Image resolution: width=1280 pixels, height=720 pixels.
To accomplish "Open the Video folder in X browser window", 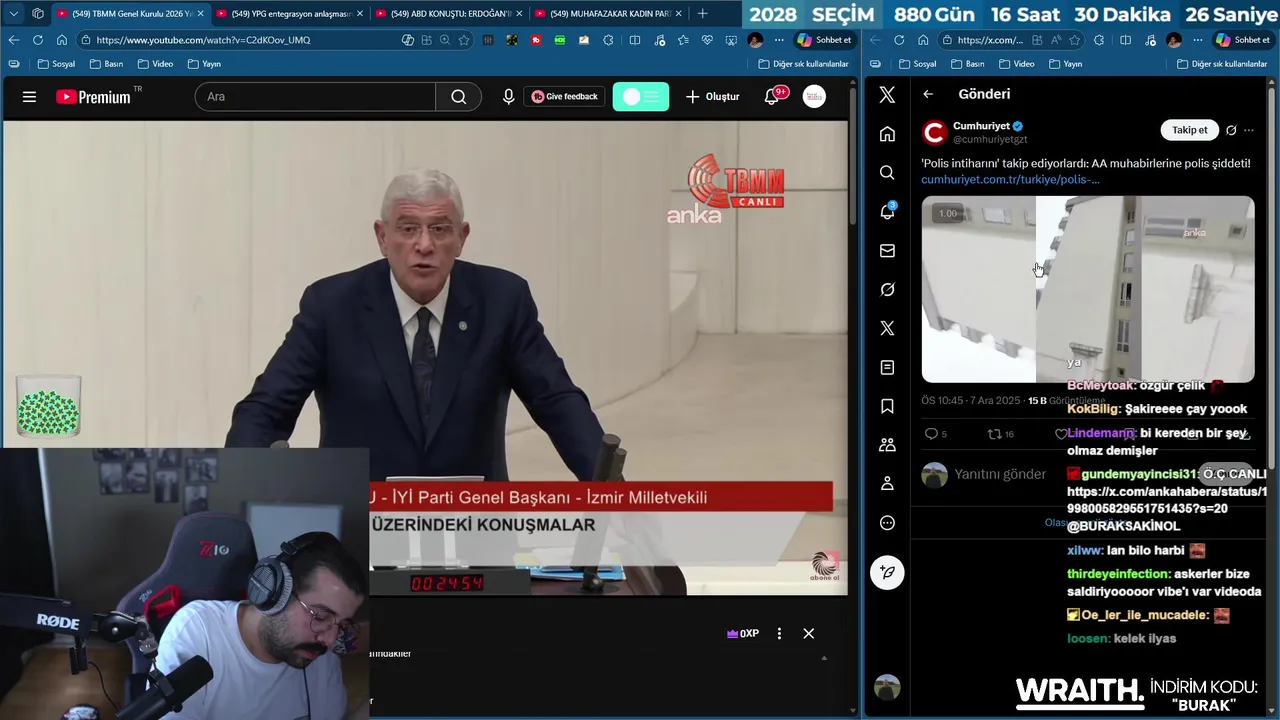I will (x=1016, y=64).
